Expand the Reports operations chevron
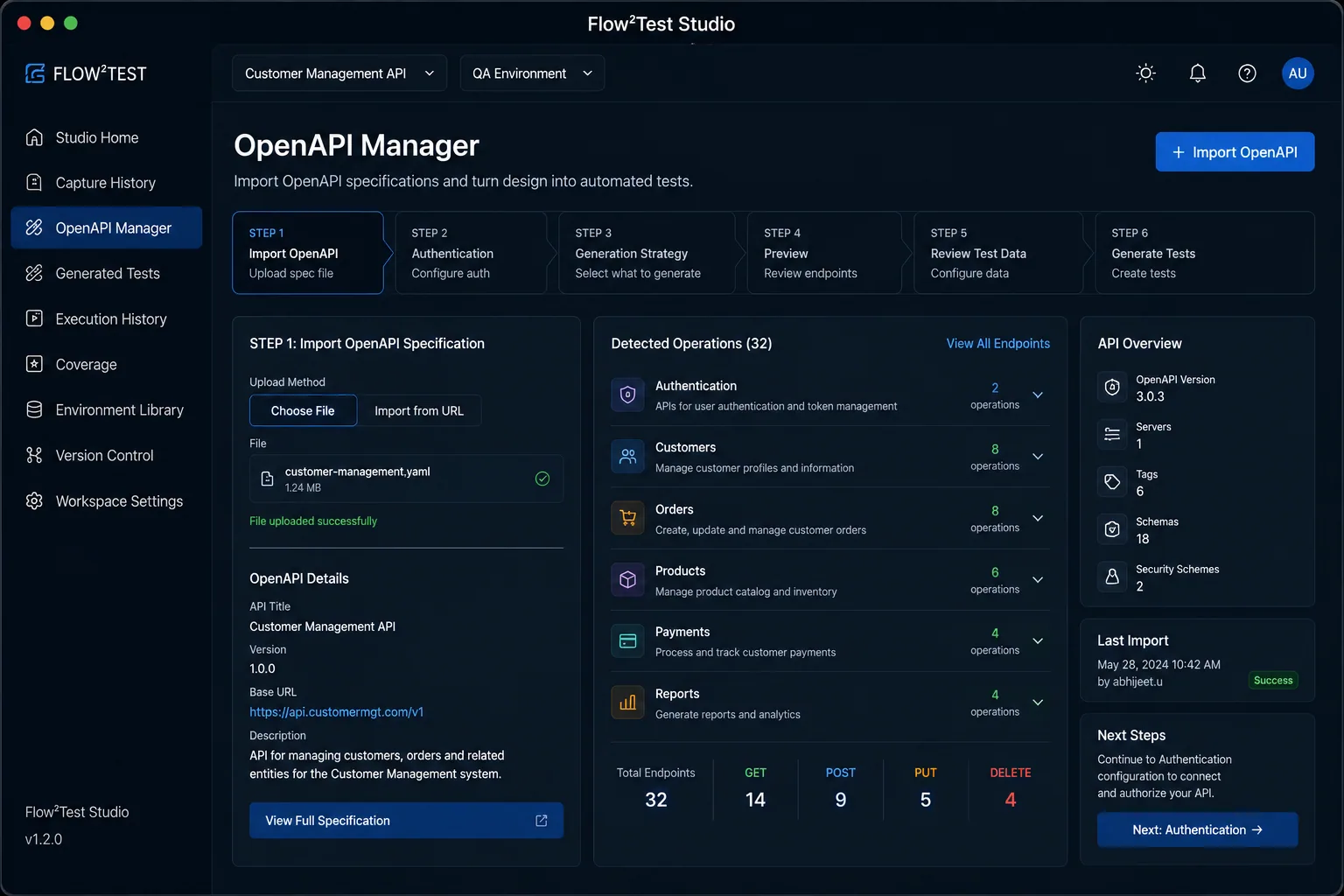Screen dimensions: 1344x896 1038,703
